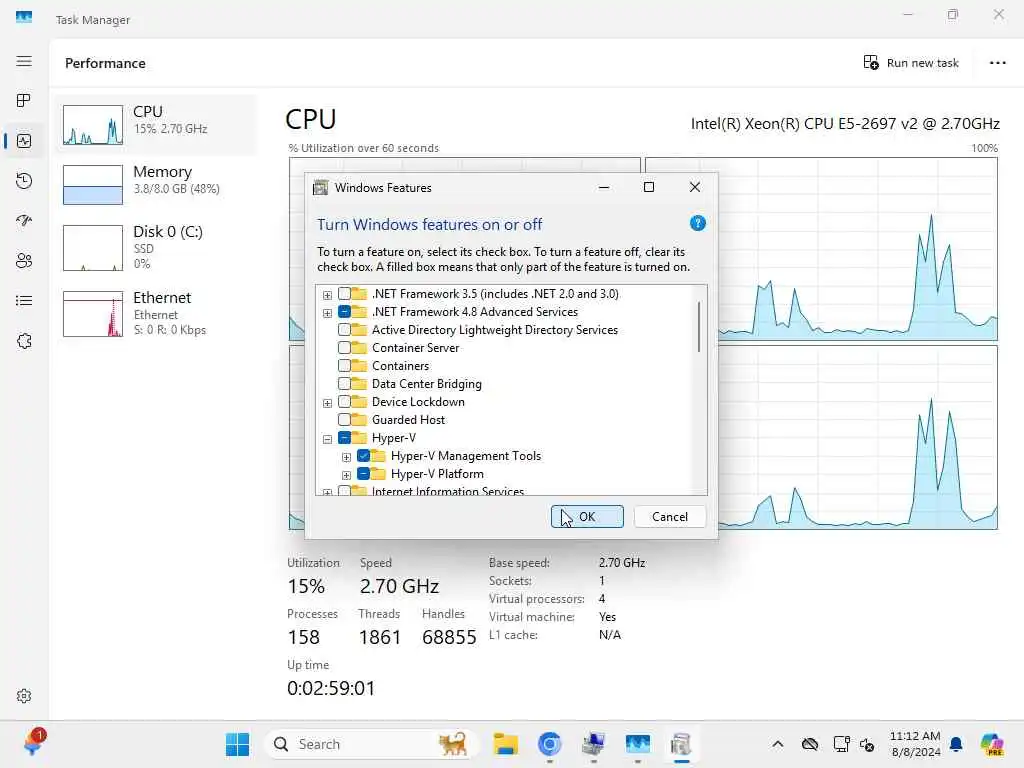Image resolution: width=1024 pixels, height=768 pixels.
Task: Enable Device Lockdown checkbox
Action: [x=344, y=402]
